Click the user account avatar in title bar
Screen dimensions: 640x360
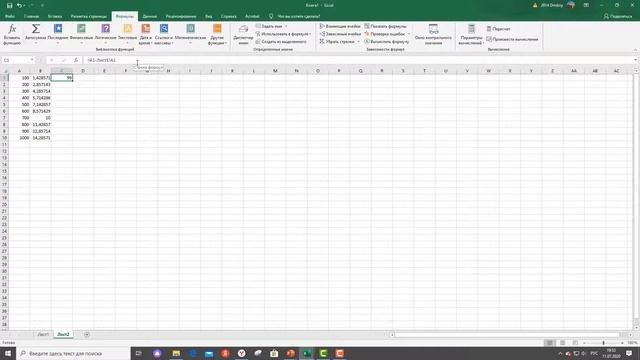pos(571,5)
